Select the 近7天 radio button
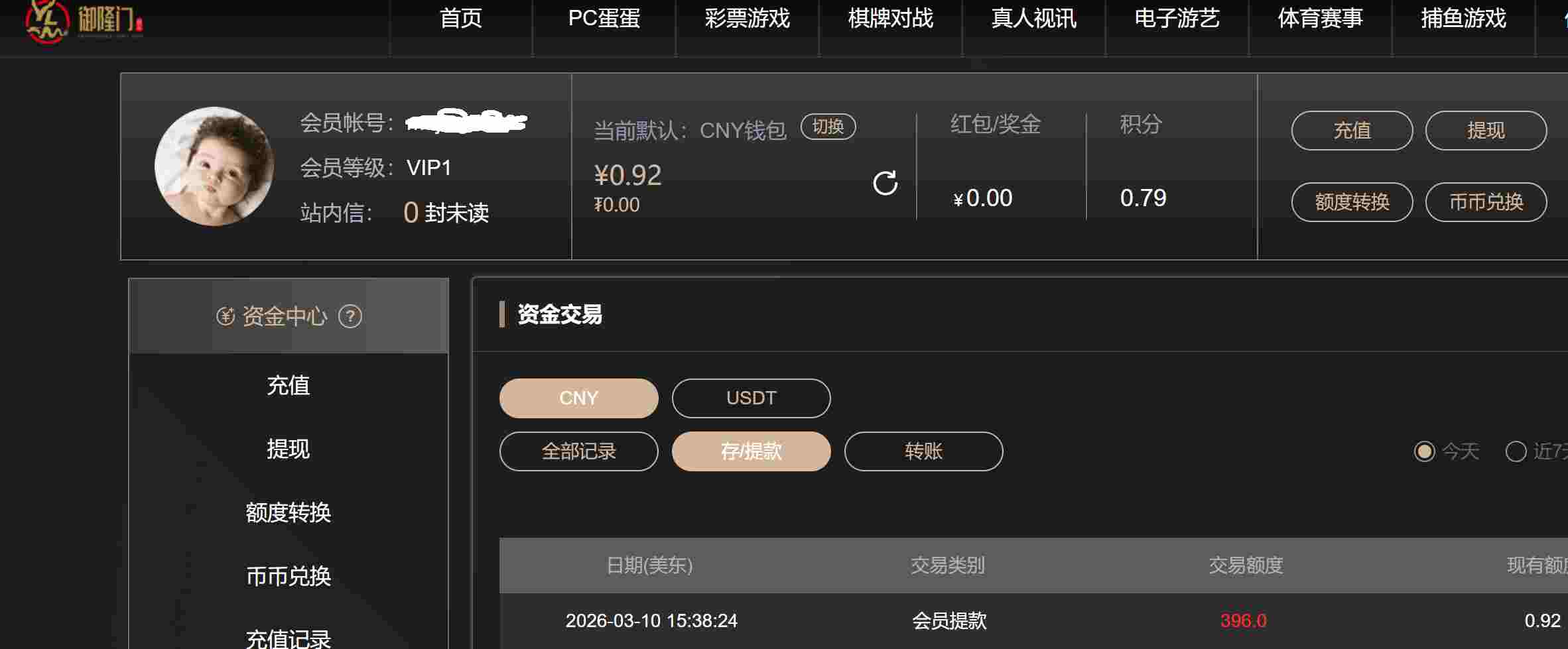The height and width of the screenshot is (649, 1568). [1516, 451]
